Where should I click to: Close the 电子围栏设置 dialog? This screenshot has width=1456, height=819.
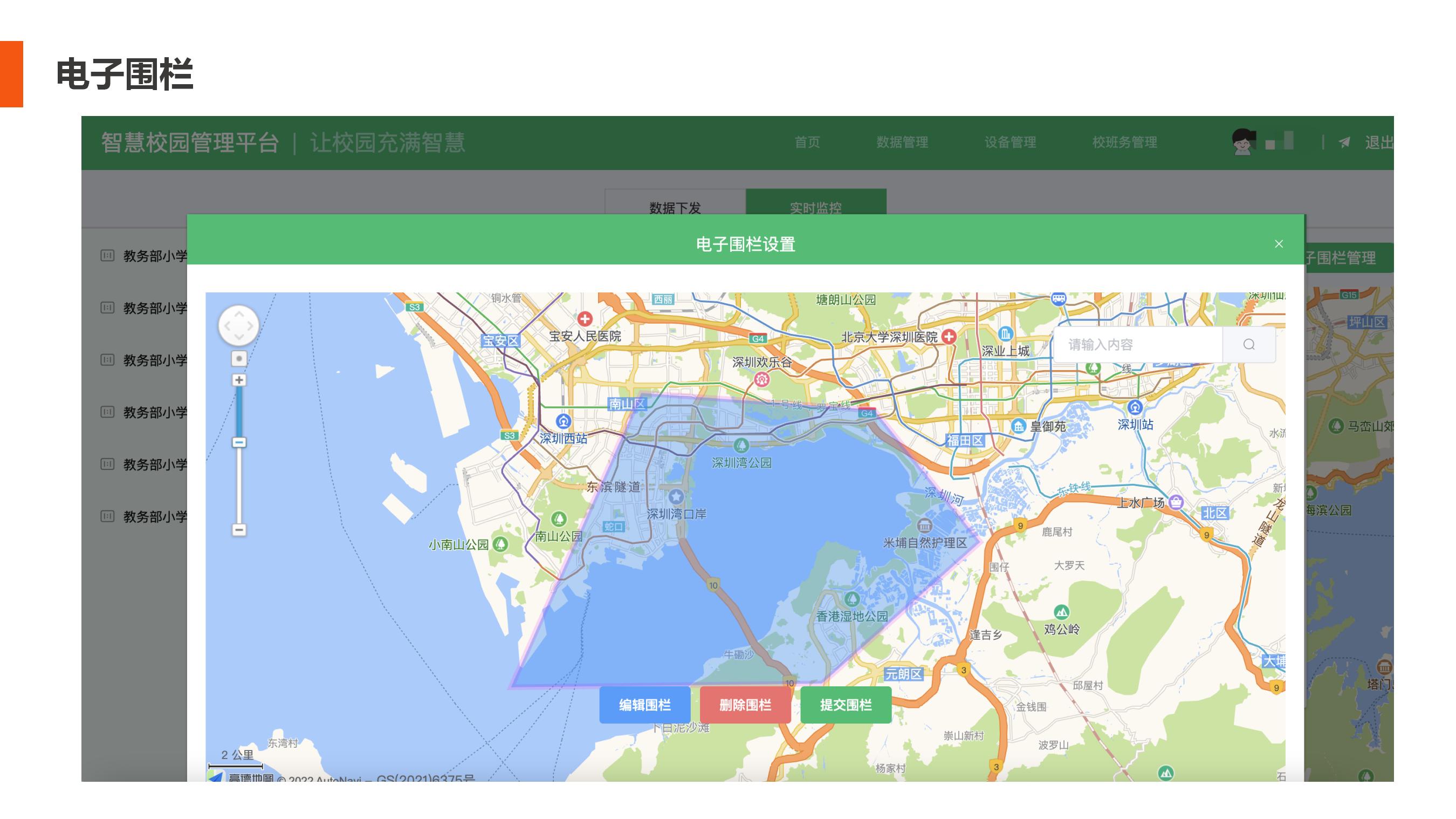tap(1279, 244)
